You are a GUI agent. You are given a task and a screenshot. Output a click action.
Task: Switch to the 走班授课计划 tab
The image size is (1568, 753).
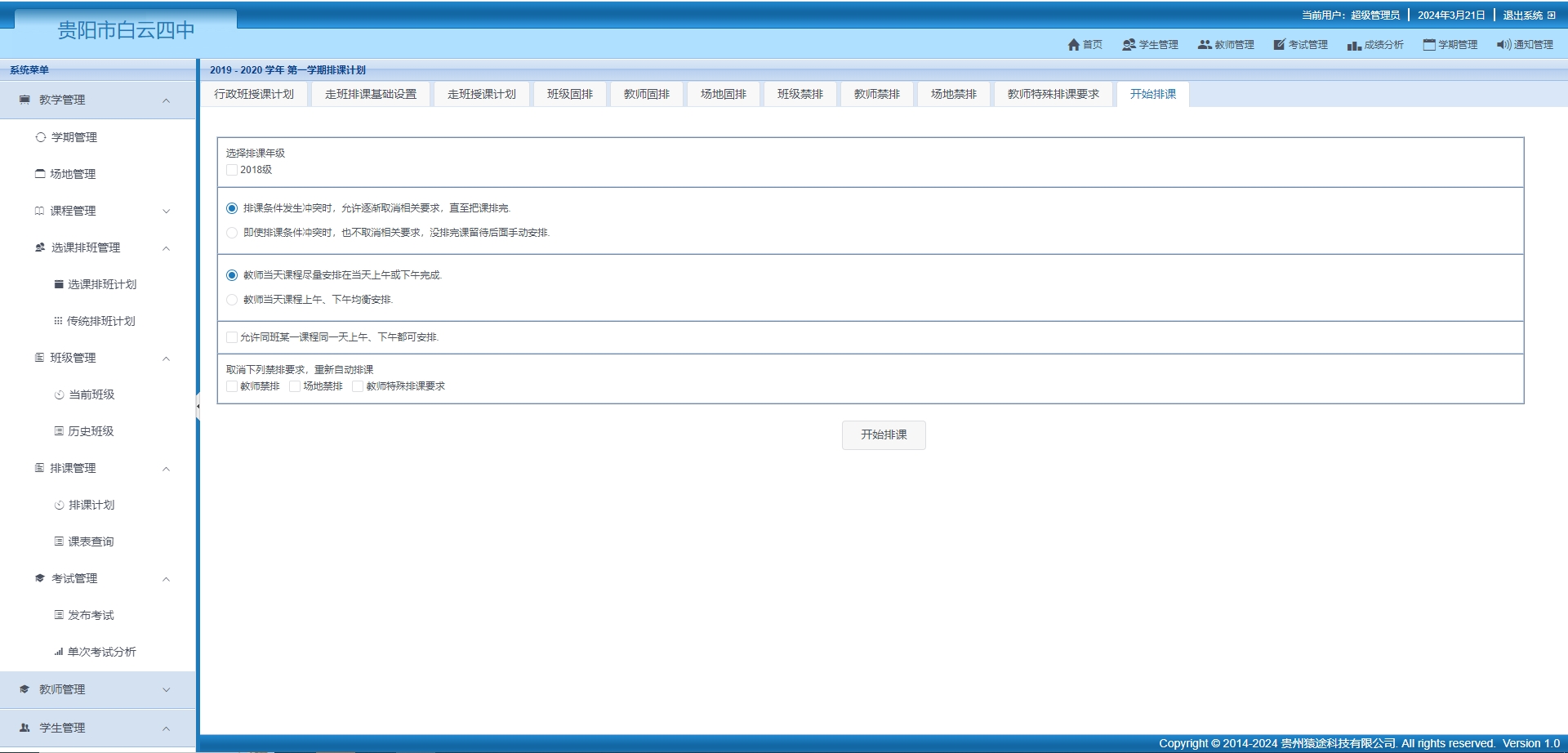point(482,95)
